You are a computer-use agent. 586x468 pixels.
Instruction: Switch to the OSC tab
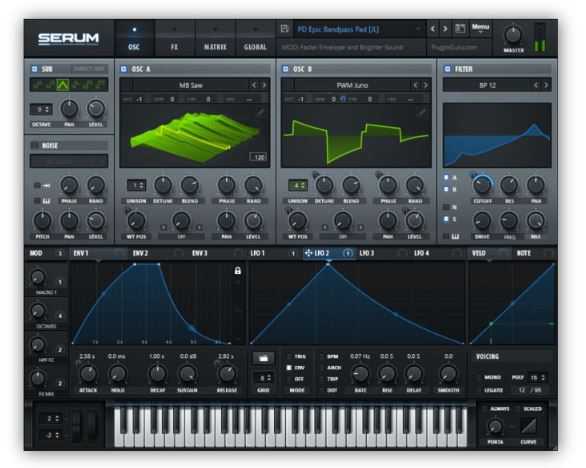tap(134, 39)
